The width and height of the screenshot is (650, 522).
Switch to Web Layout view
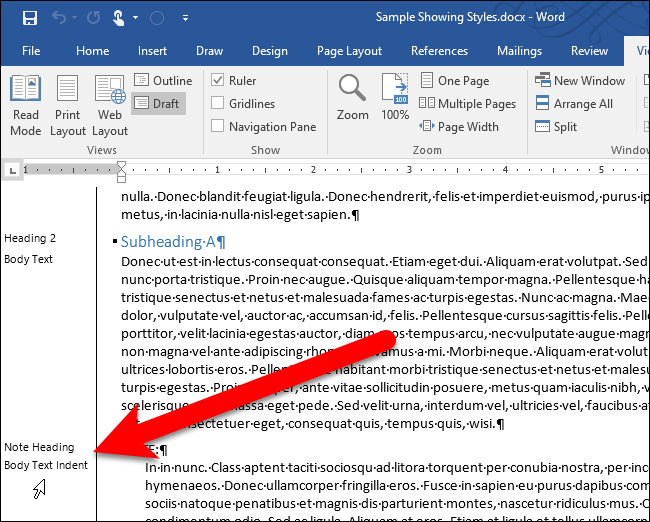pos(109,106)
